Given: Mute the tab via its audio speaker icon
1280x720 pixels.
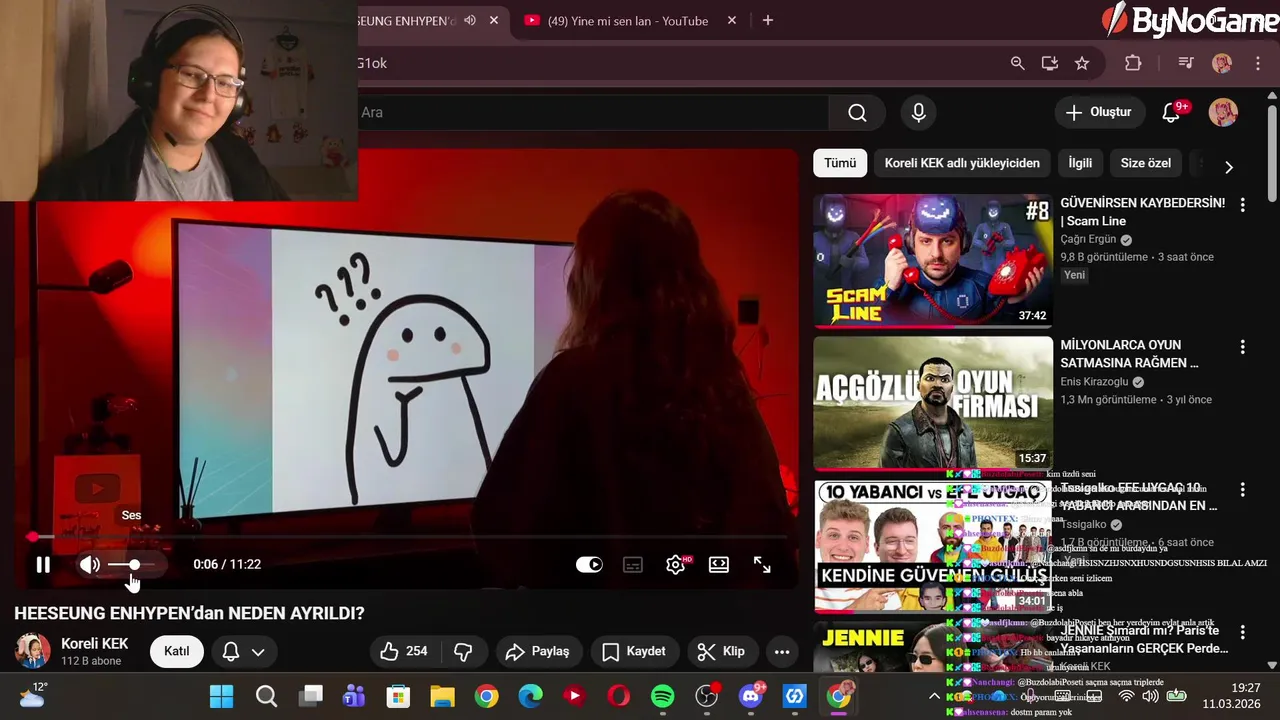Looking at the screenshot, I should point(469,20).
